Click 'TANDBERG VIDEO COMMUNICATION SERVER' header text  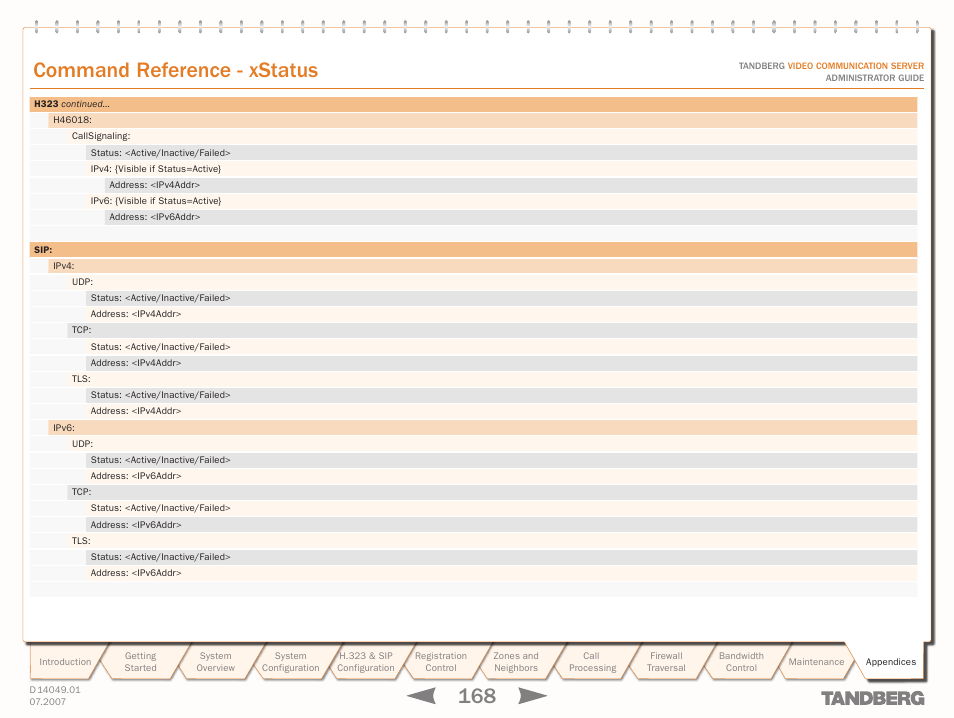click(831, 66)
